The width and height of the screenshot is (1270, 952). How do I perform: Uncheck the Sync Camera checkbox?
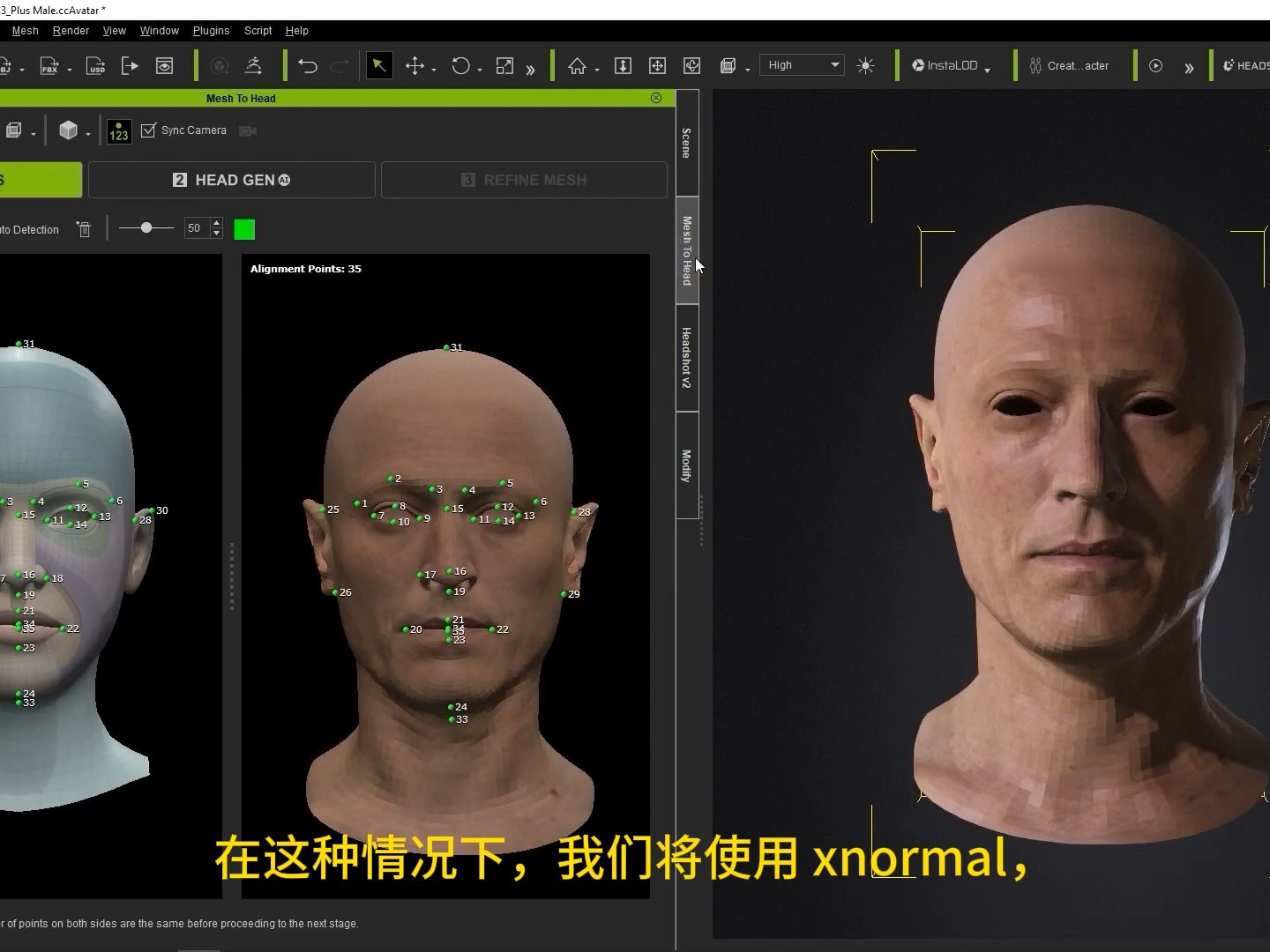(x=148, y=130)
